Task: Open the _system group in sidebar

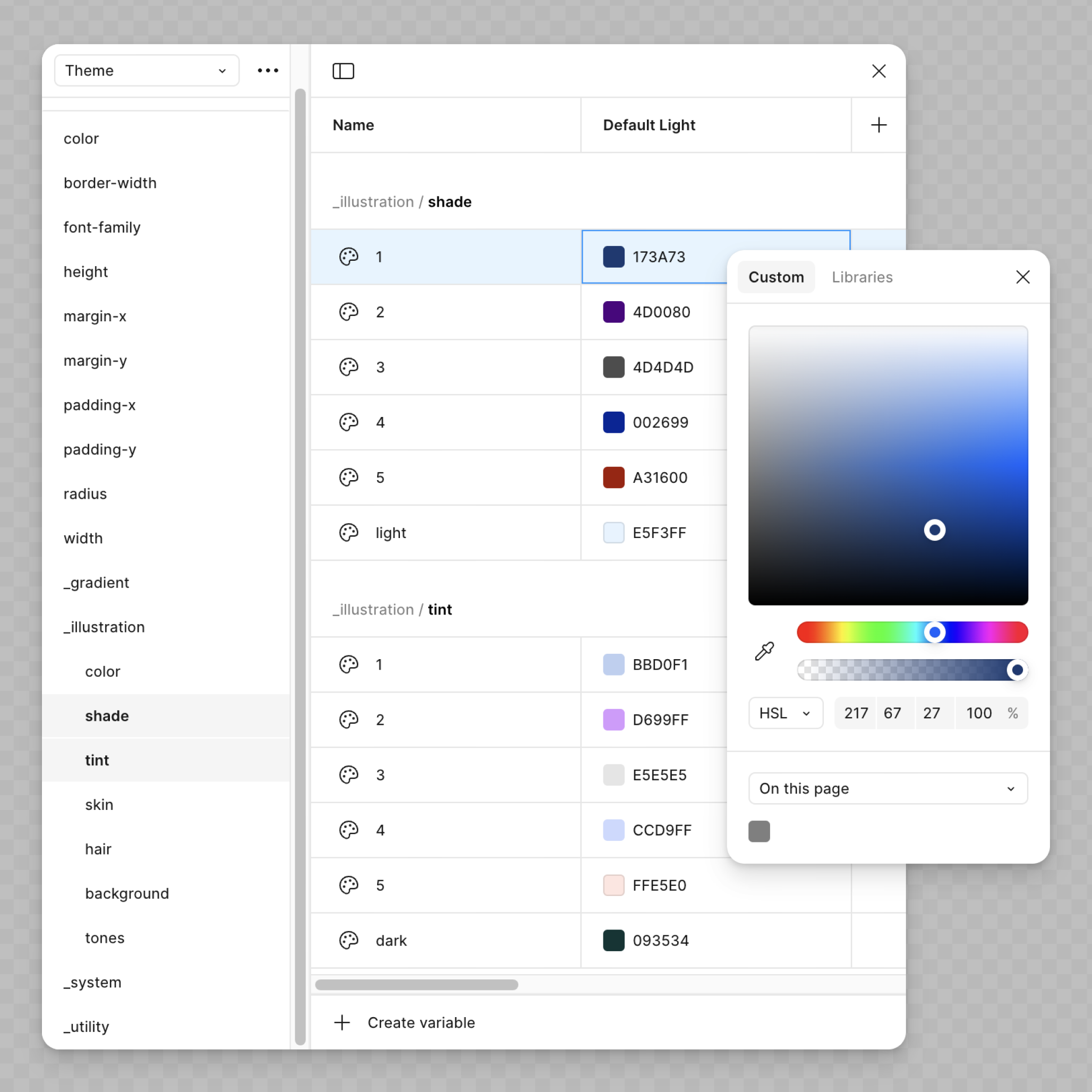Action: [166, 983]
